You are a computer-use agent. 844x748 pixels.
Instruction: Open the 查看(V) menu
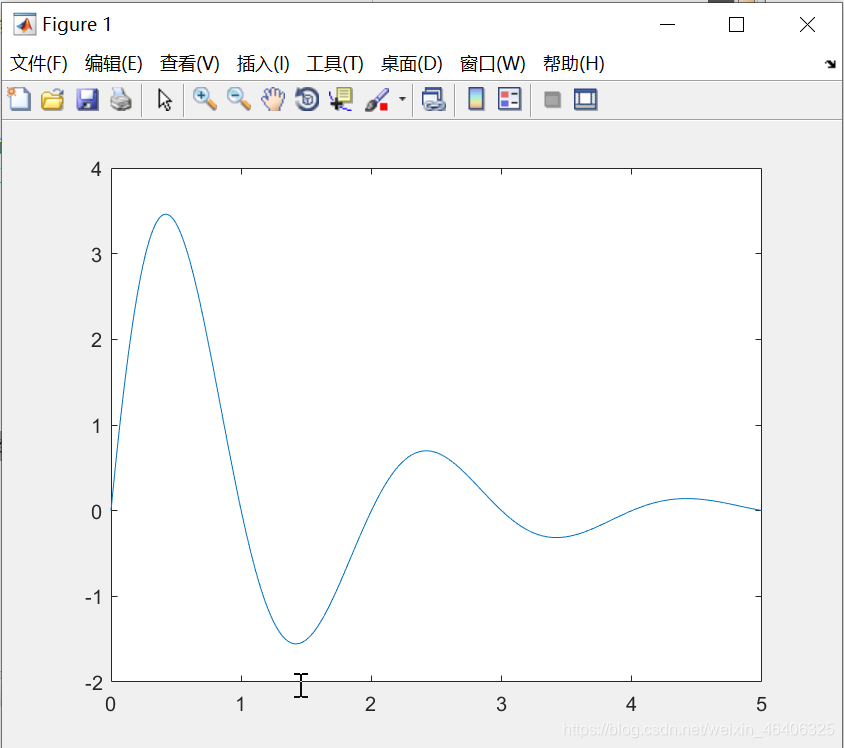coord(189,63)
